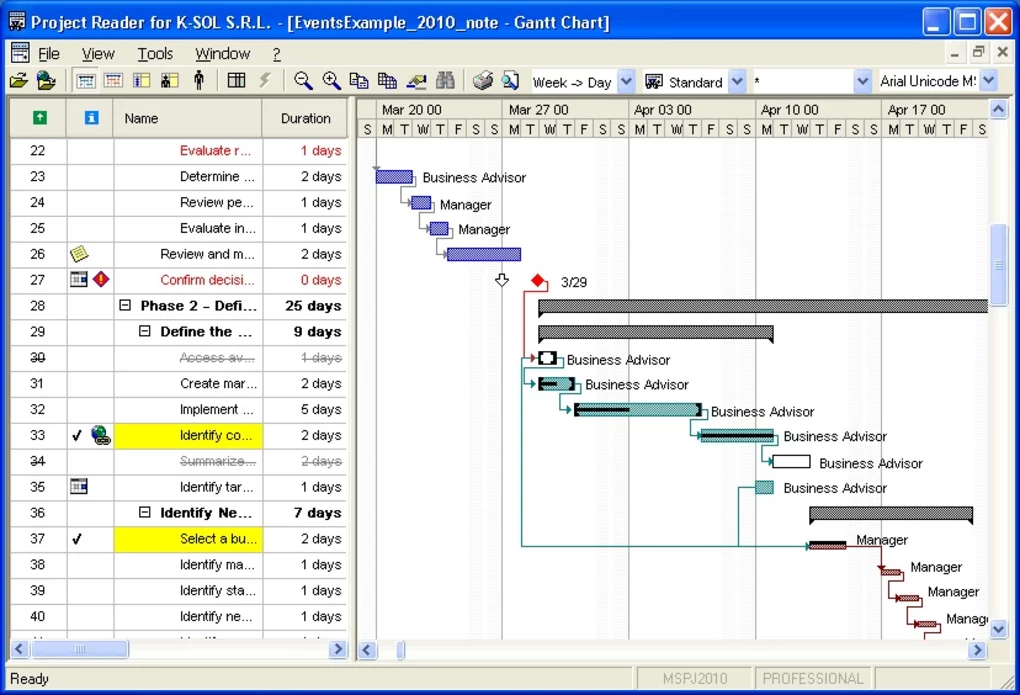
Task: Click the lightning bolt toolbar icon
Action: coord(265,81)
